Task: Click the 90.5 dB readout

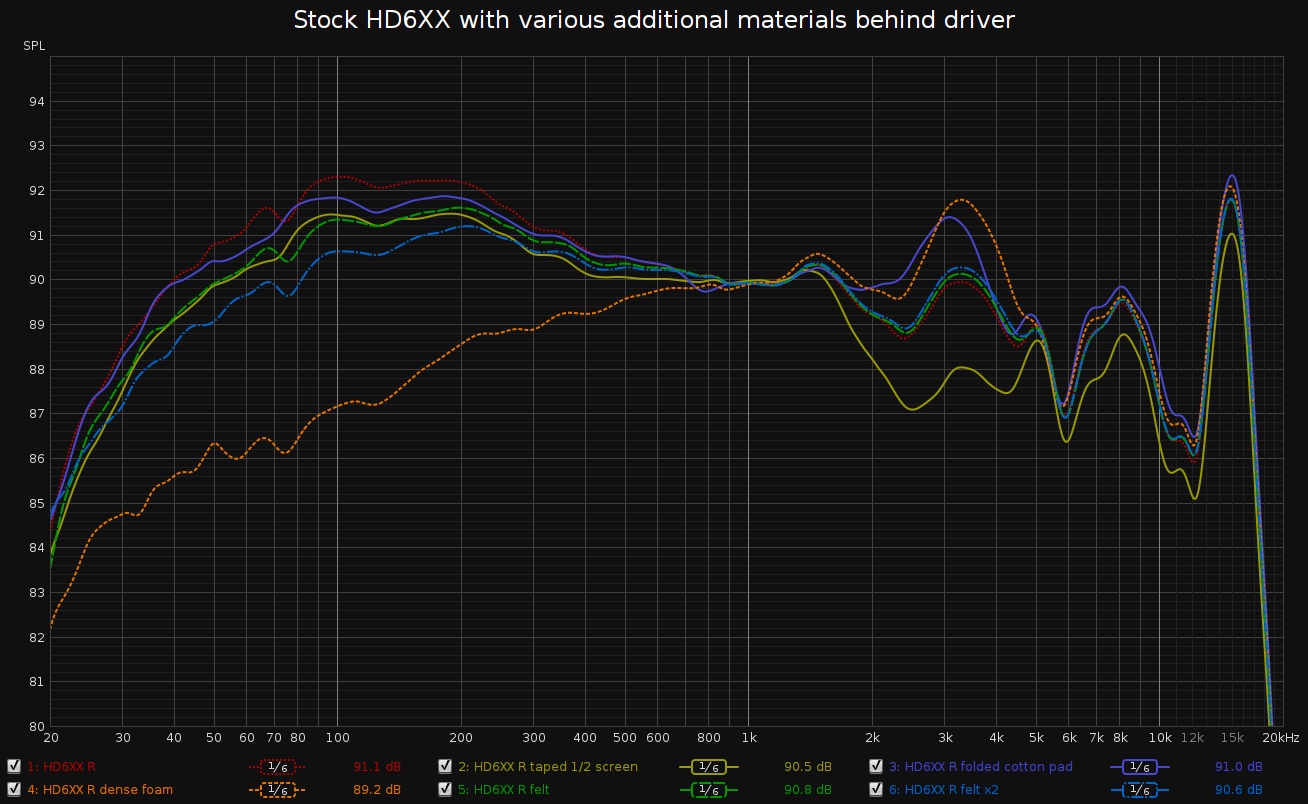Action: point(808,767)
